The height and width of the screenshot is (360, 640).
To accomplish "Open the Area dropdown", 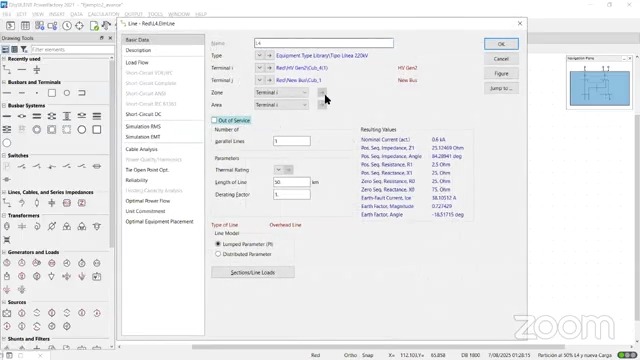I will tap(281, 105).
